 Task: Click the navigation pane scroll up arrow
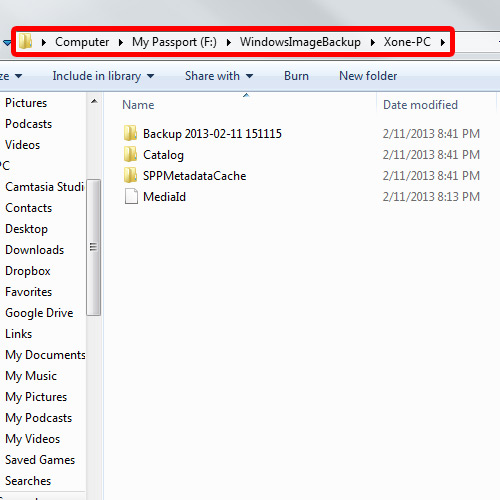(94, 101)
